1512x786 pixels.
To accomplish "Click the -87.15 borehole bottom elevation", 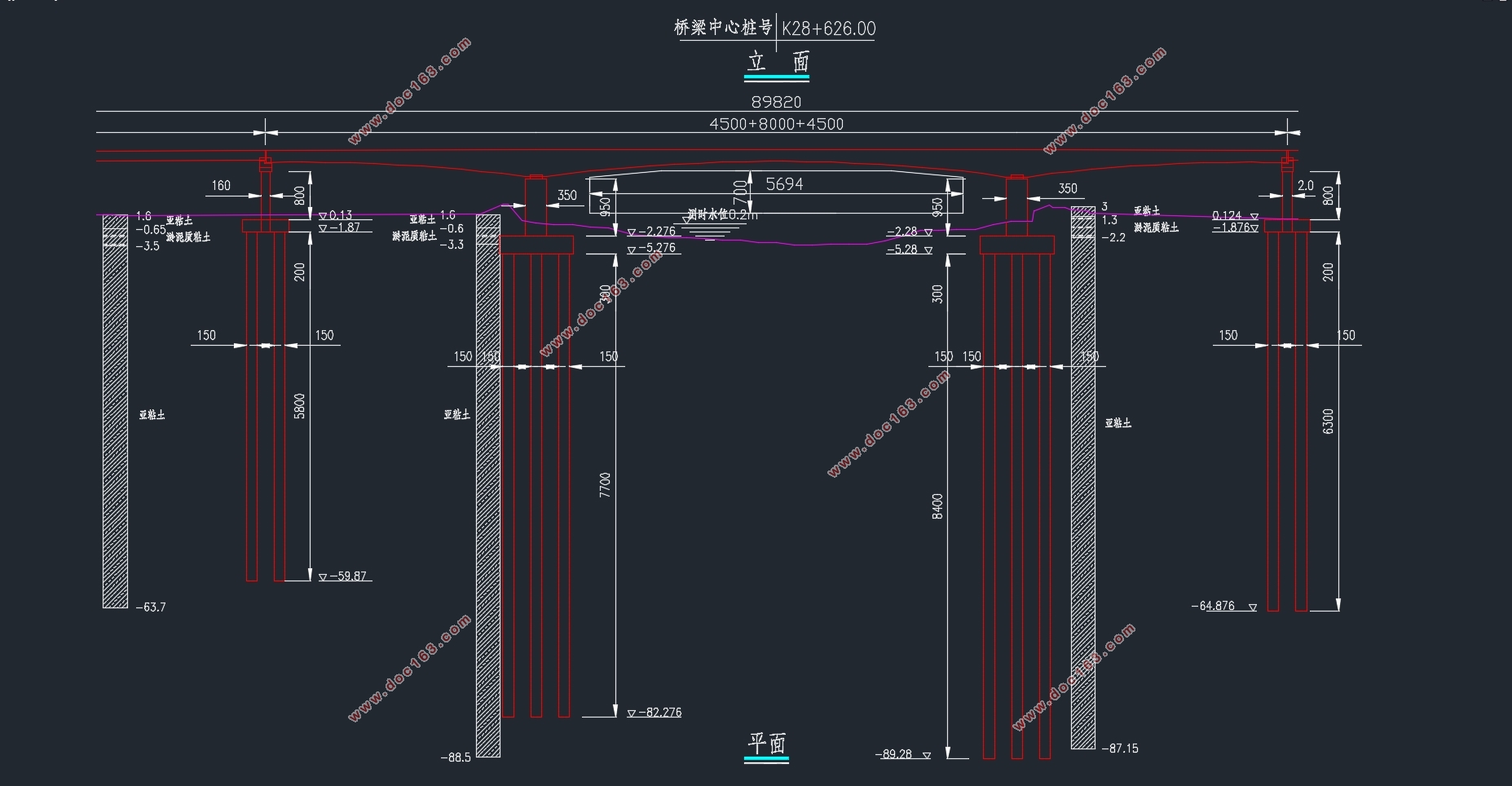I will tap(1120, 748).
